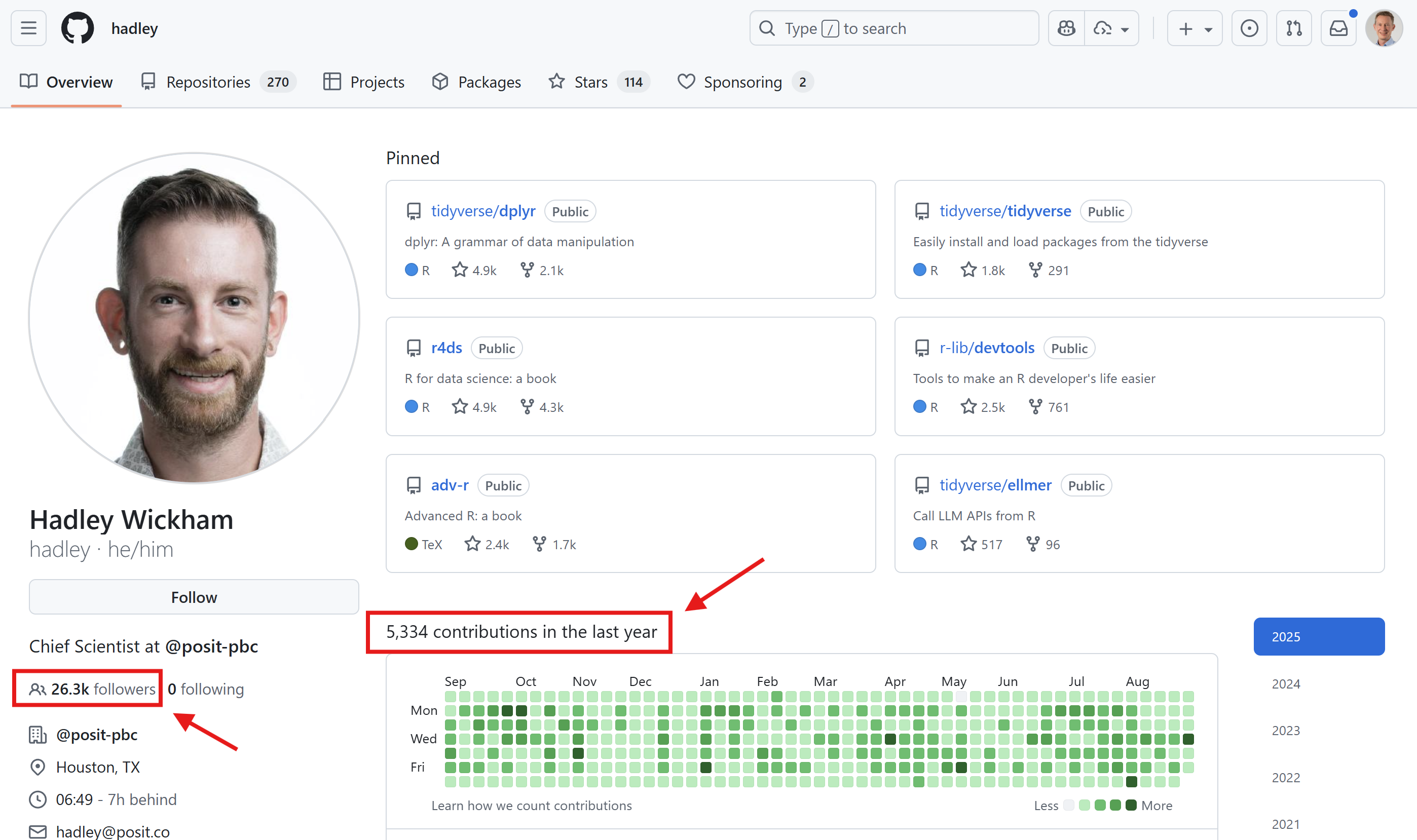Open the Pull requests icon in header
1417x840 pixels.
click(1293, 28)
